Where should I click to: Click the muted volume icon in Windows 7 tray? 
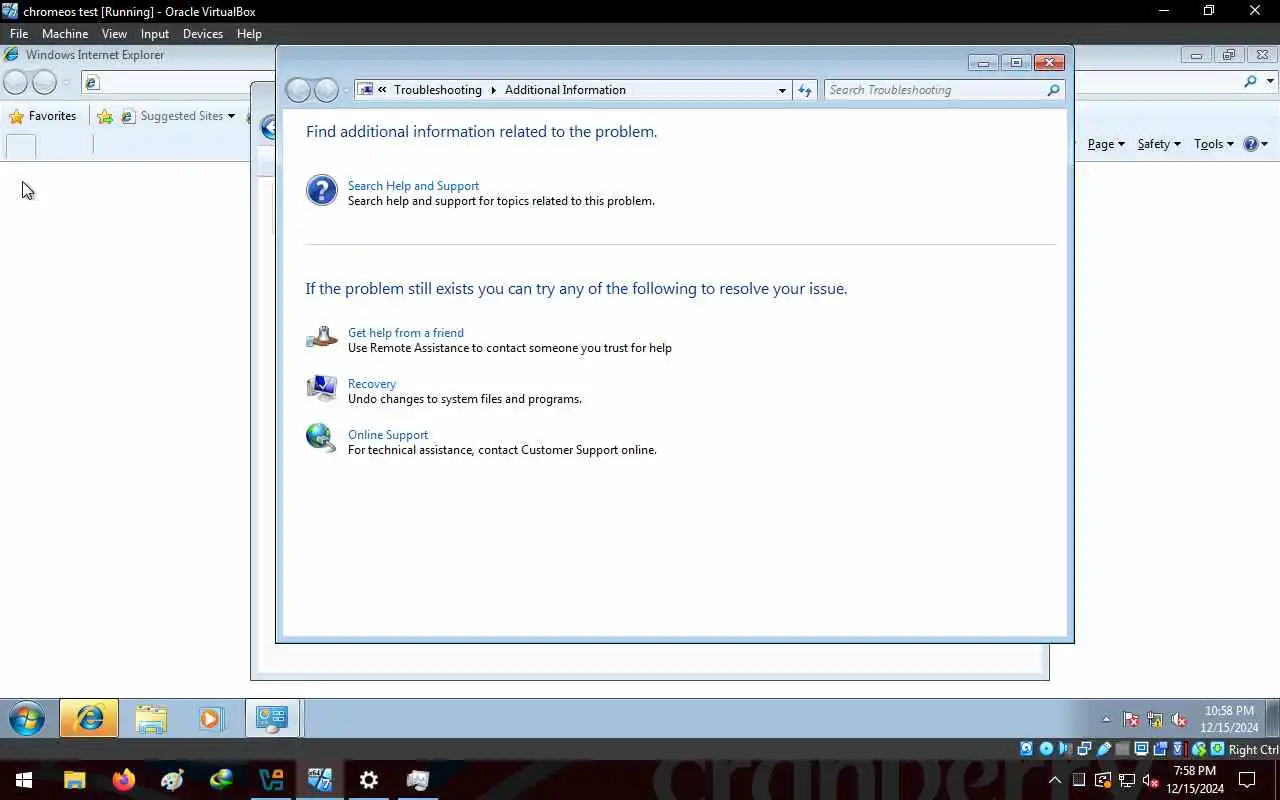(x=1179, y=719)
